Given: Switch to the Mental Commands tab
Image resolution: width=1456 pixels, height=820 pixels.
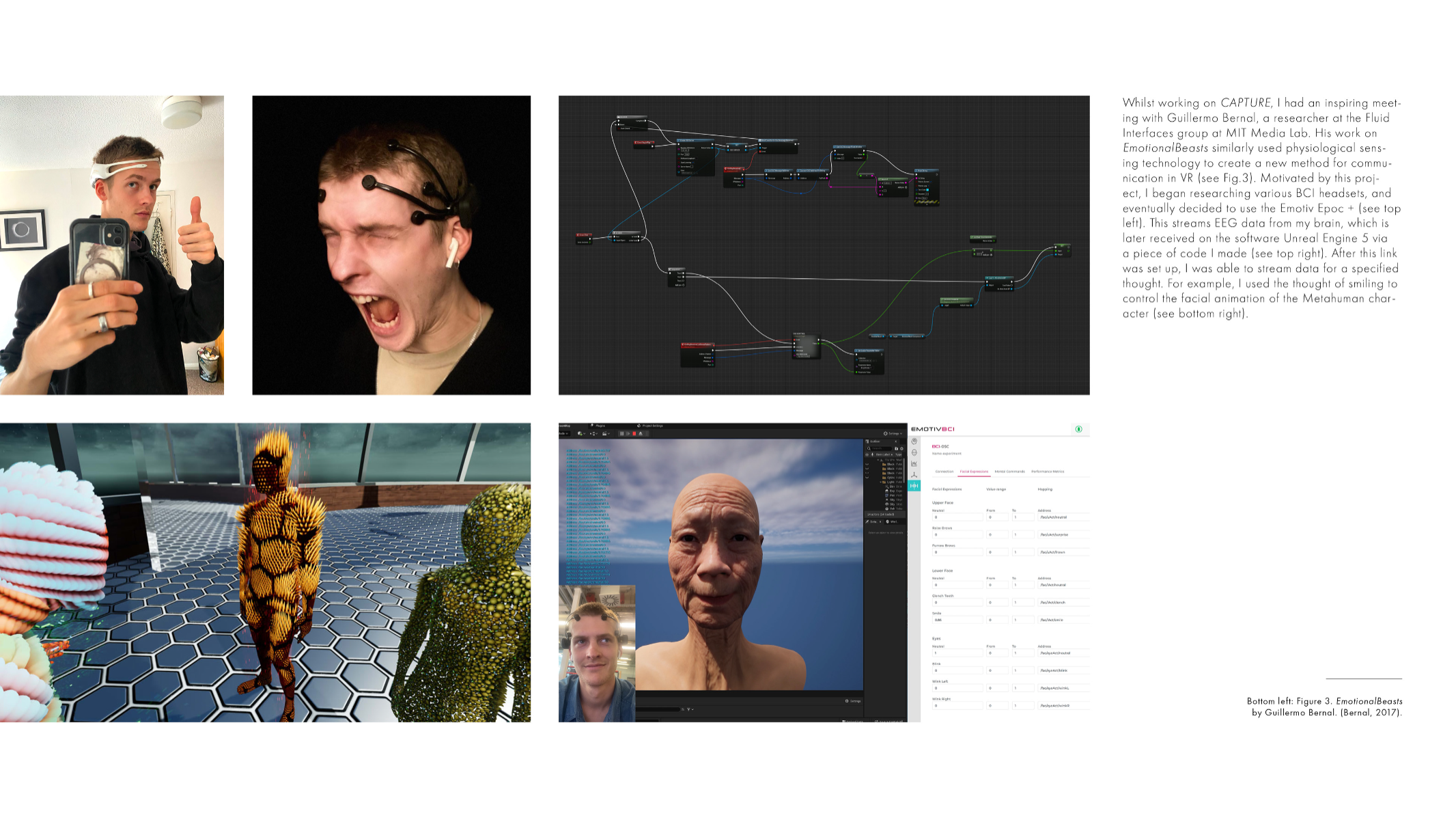Looking at the screenshot, I should tap(1009, 471).
